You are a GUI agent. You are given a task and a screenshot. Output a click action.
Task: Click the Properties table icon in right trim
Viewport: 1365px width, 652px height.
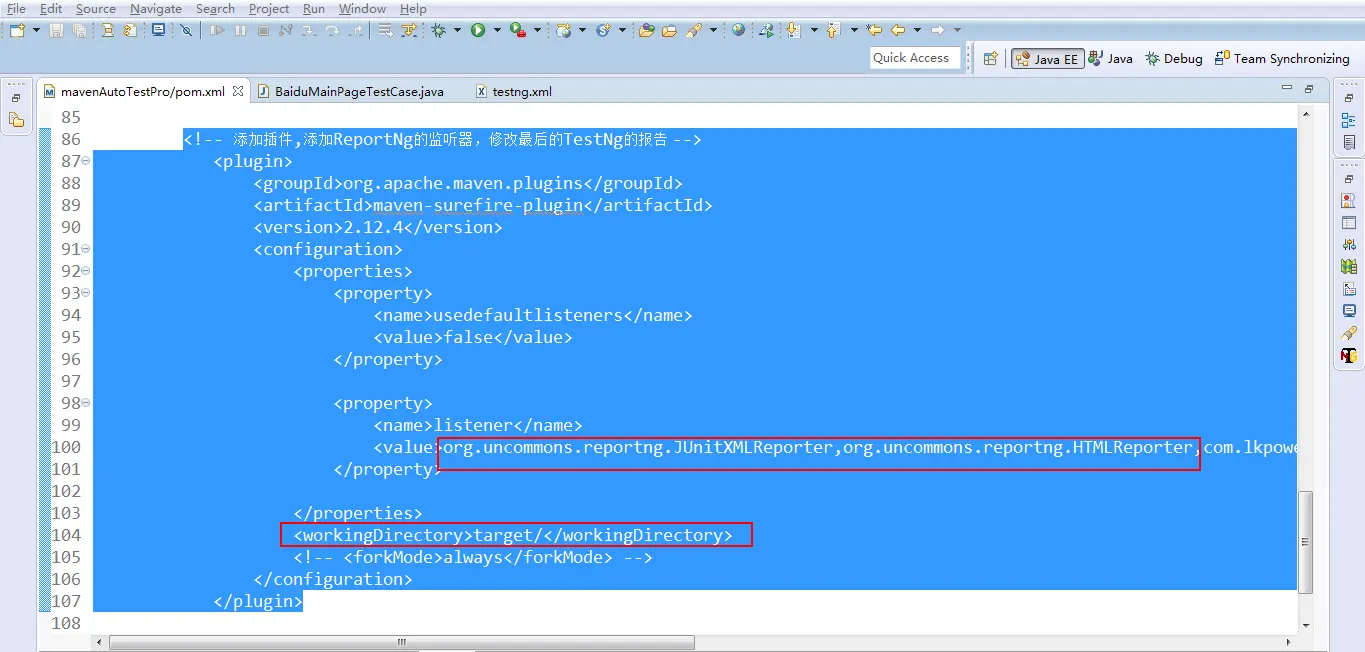1349,223
